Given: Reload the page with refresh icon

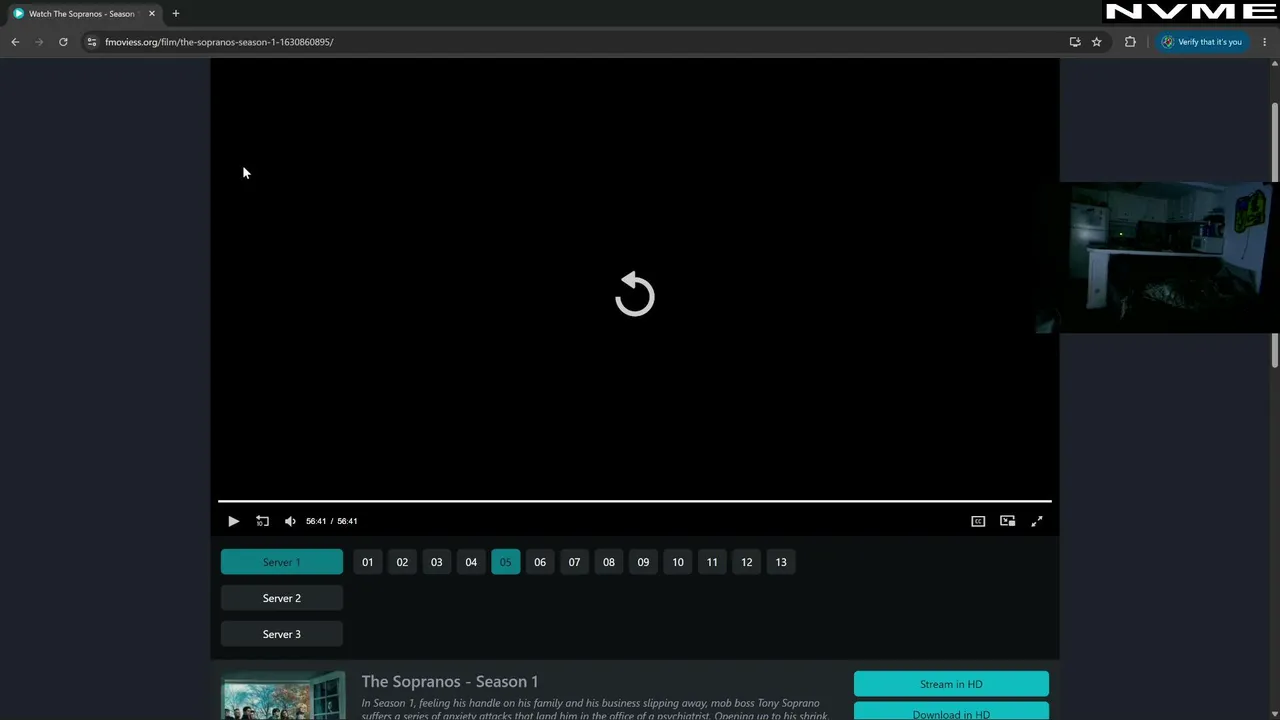Looking at the screenshot, I should tap(63, 42).
